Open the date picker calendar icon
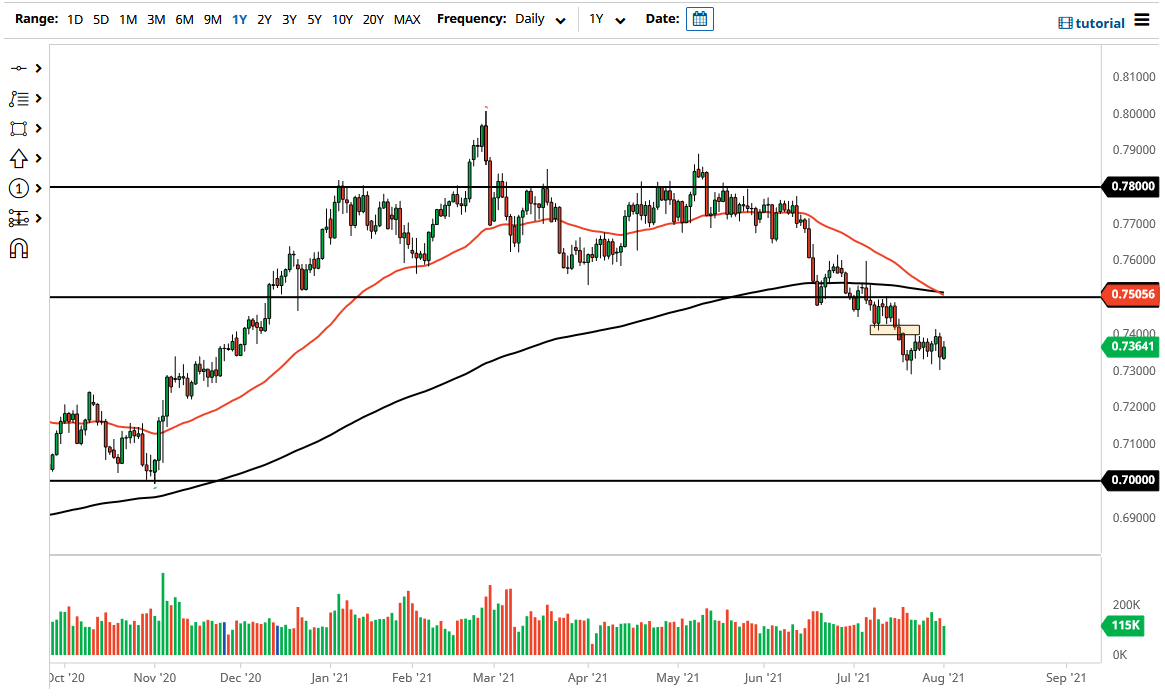Image resolution: width=1165 pixels, height=700 pixels. (x=699, y=18)
